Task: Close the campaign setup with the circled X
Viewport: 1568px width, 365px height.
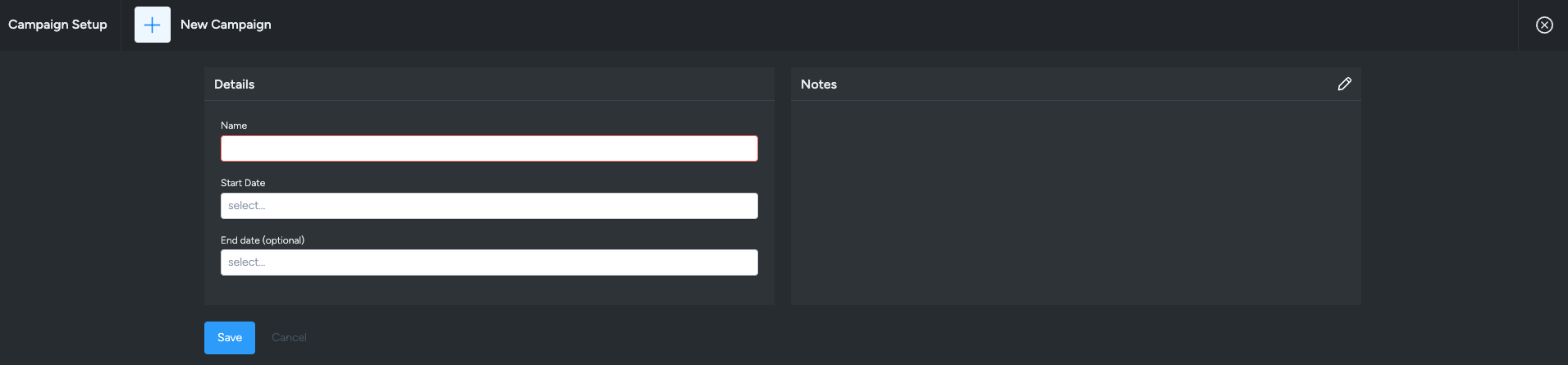Action: coord(1544,25)
